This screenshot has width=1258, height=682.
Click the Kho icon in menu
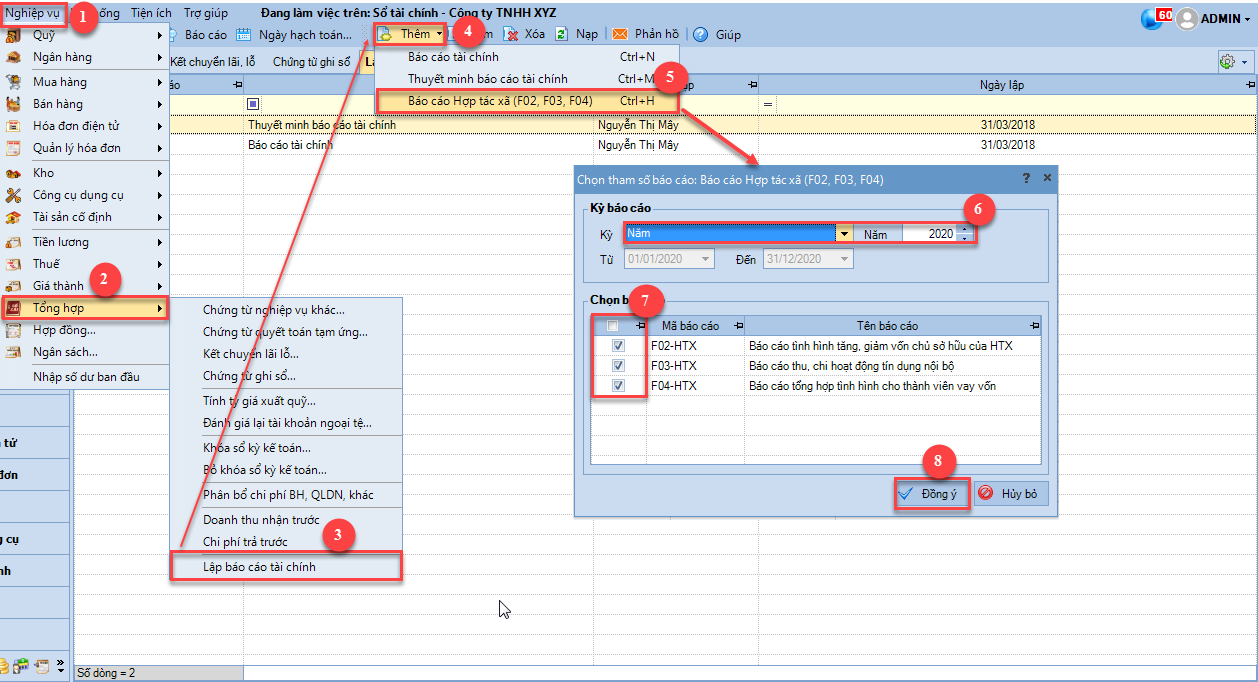point(14,173)
